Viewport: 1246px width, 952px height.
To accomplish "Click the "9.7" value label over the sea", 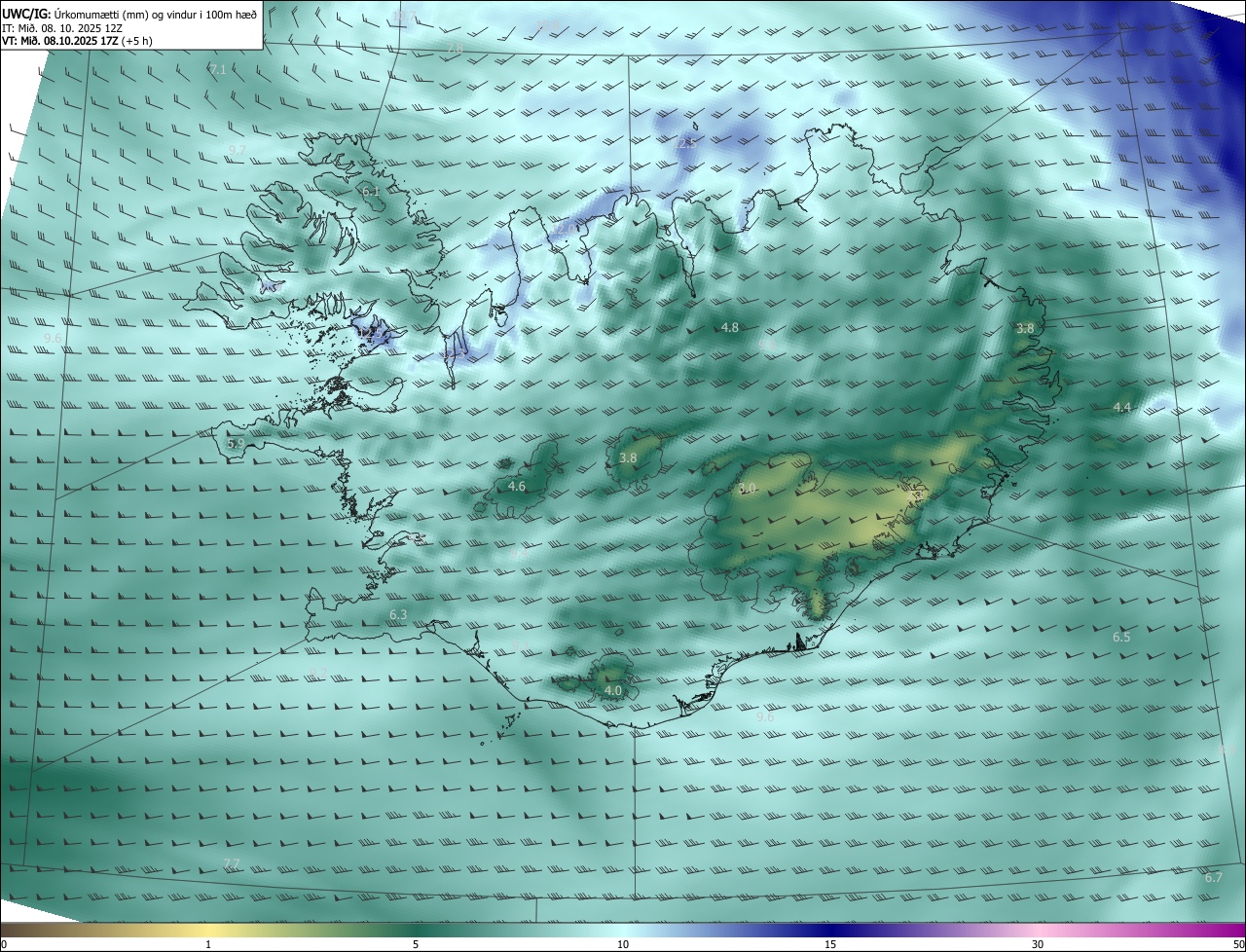I will [237, 149].
